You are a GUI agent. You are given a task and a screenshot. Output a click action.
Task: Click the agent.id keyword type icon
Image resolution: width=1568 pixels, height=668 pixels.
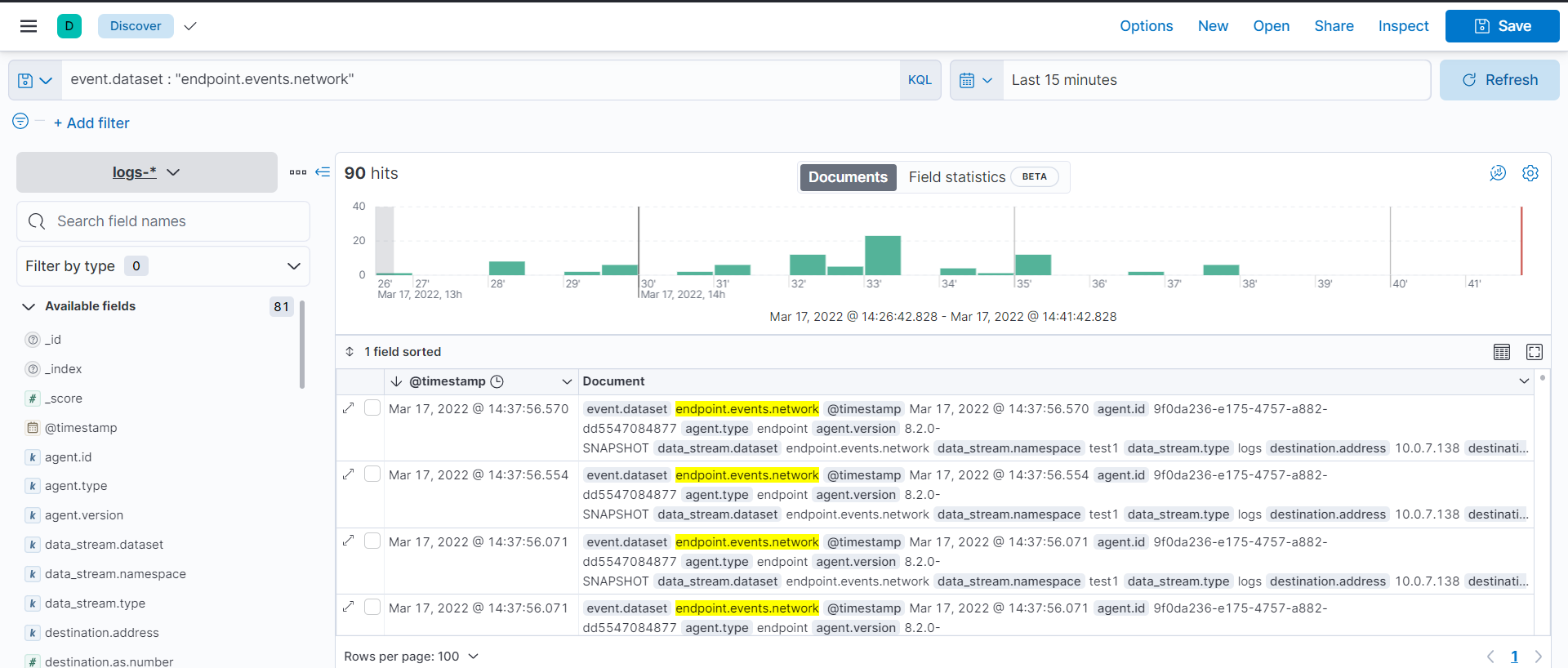pyautogui.click(x=33, y=457)
